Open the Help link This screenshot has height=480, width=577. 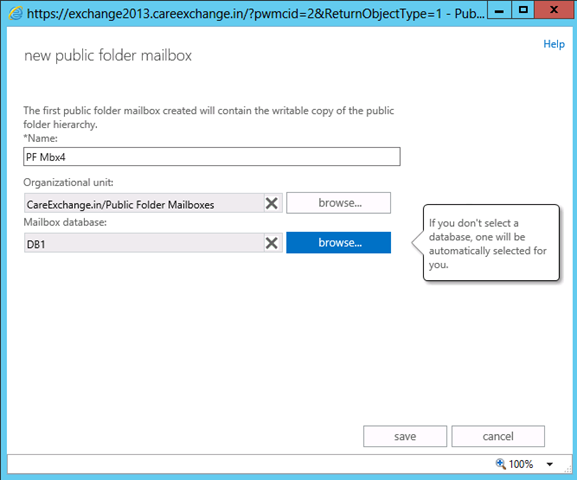554,44
